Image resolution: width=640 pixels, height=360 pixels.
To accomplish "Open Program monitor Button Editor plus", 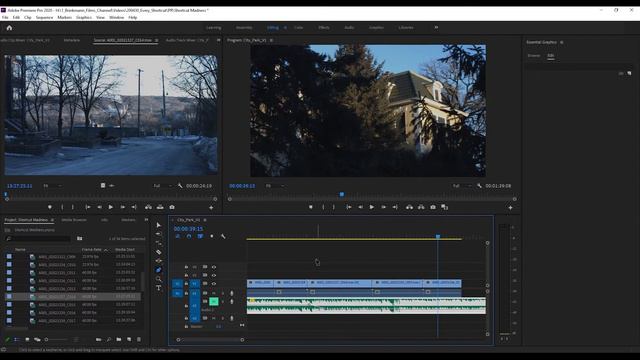I will [511, 208].
